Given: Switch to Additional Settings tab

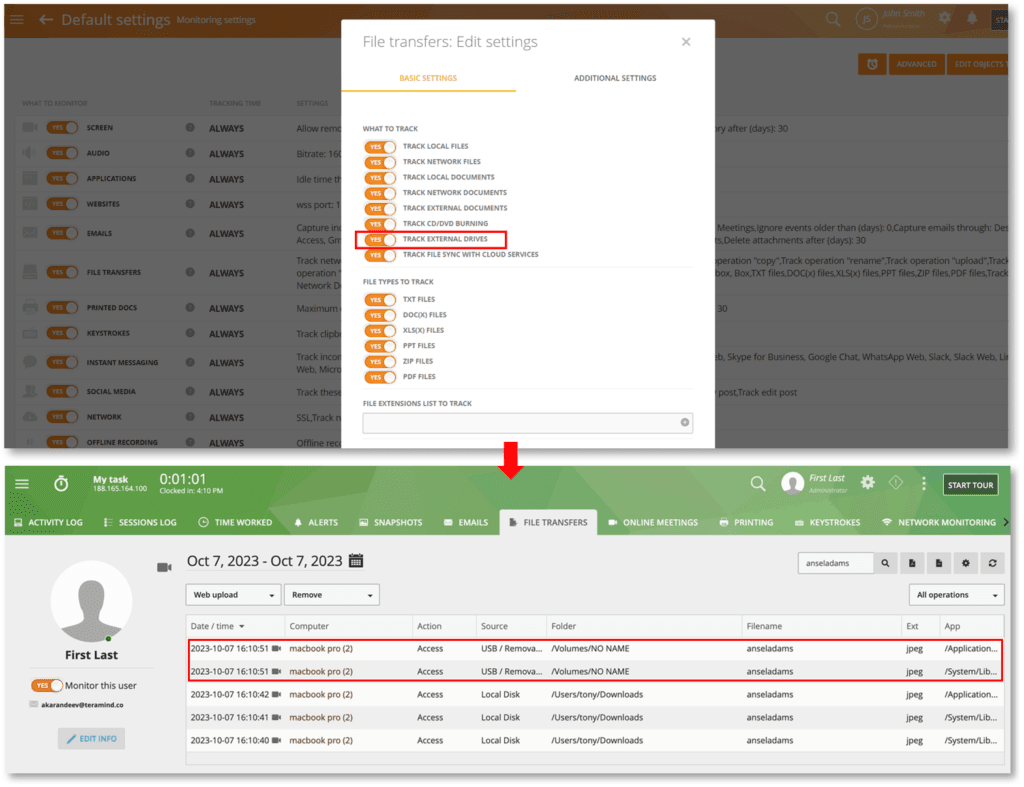Looking at the screenshot, I should (x=615, y=78).
